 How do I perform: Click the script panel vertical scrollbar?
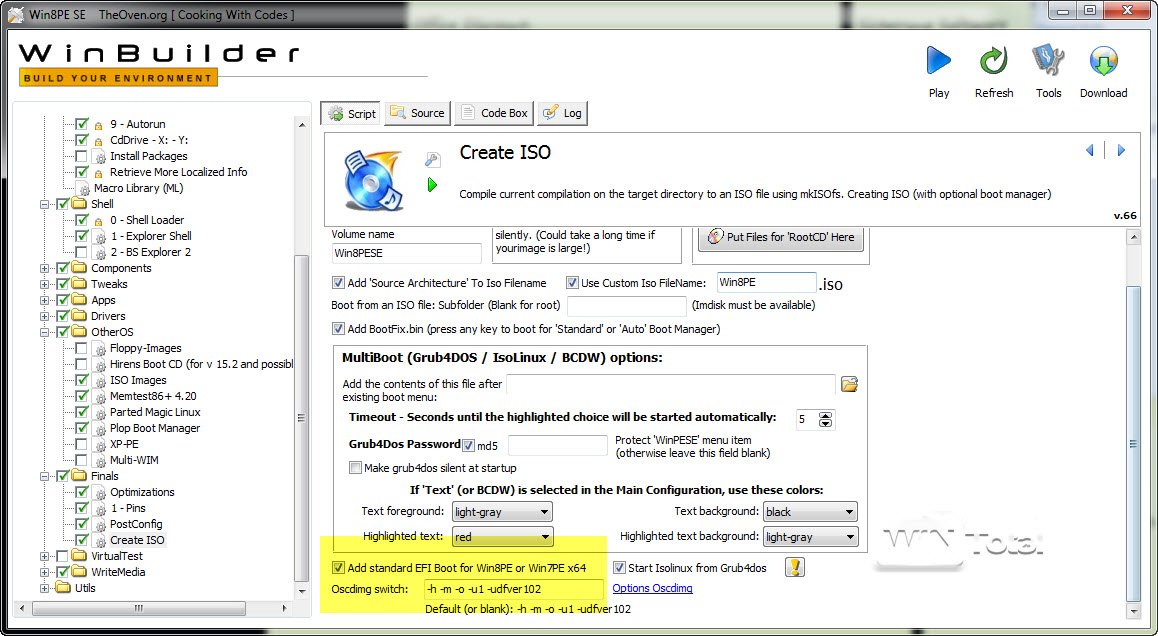1134,443
